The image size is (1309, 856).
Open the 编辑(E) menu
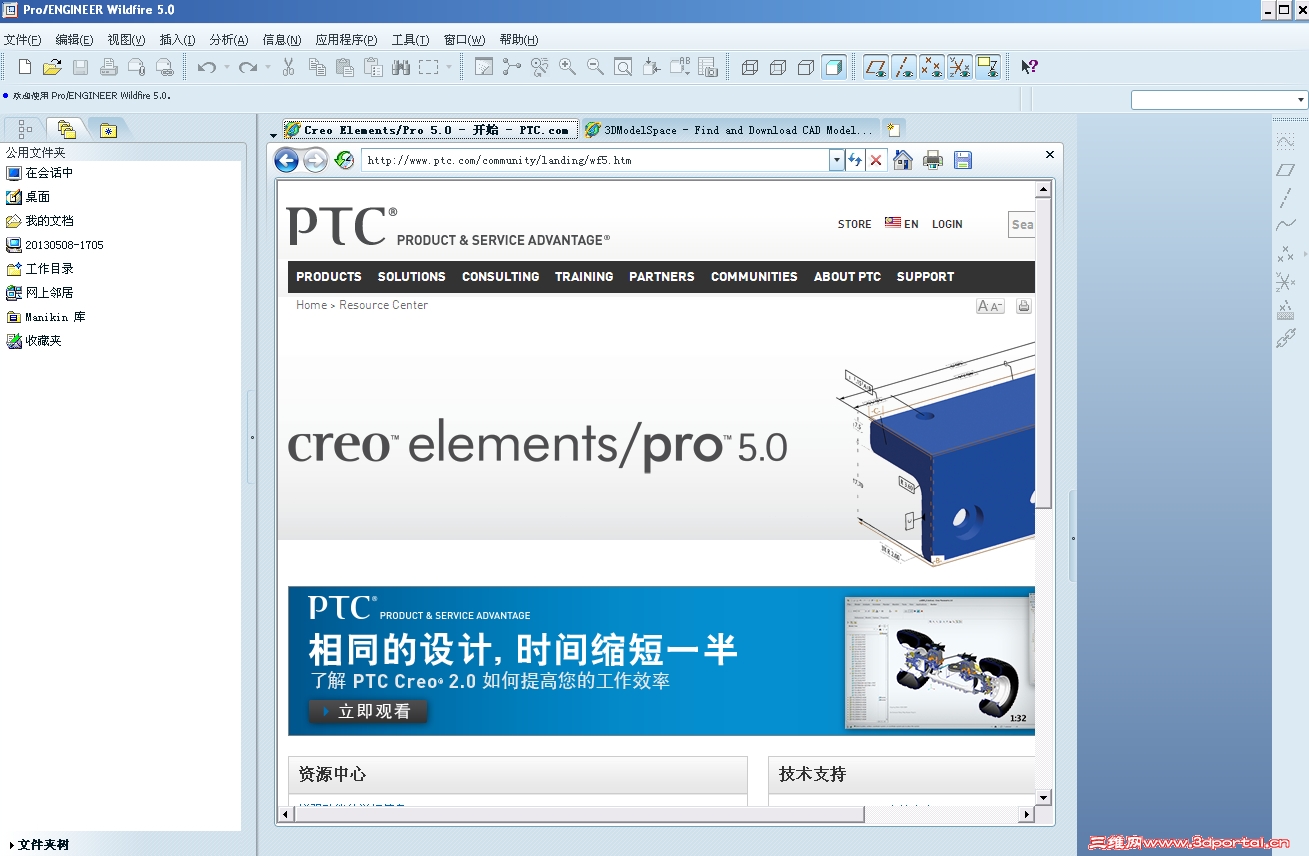(x=74, y=40)
